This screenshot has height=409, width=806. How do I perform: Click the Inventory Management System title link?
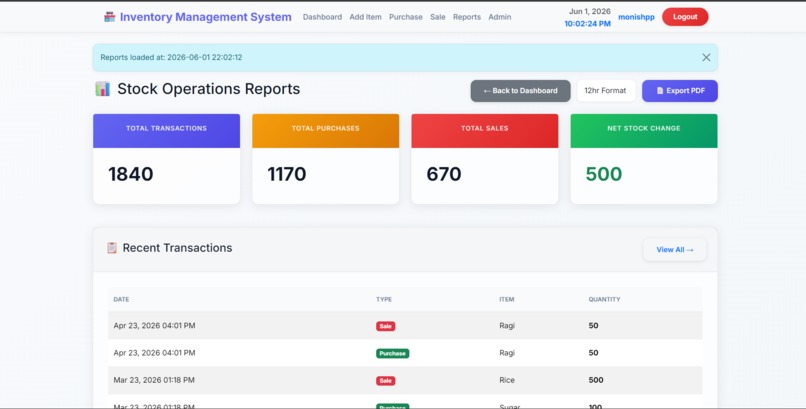tap(206, 17)
